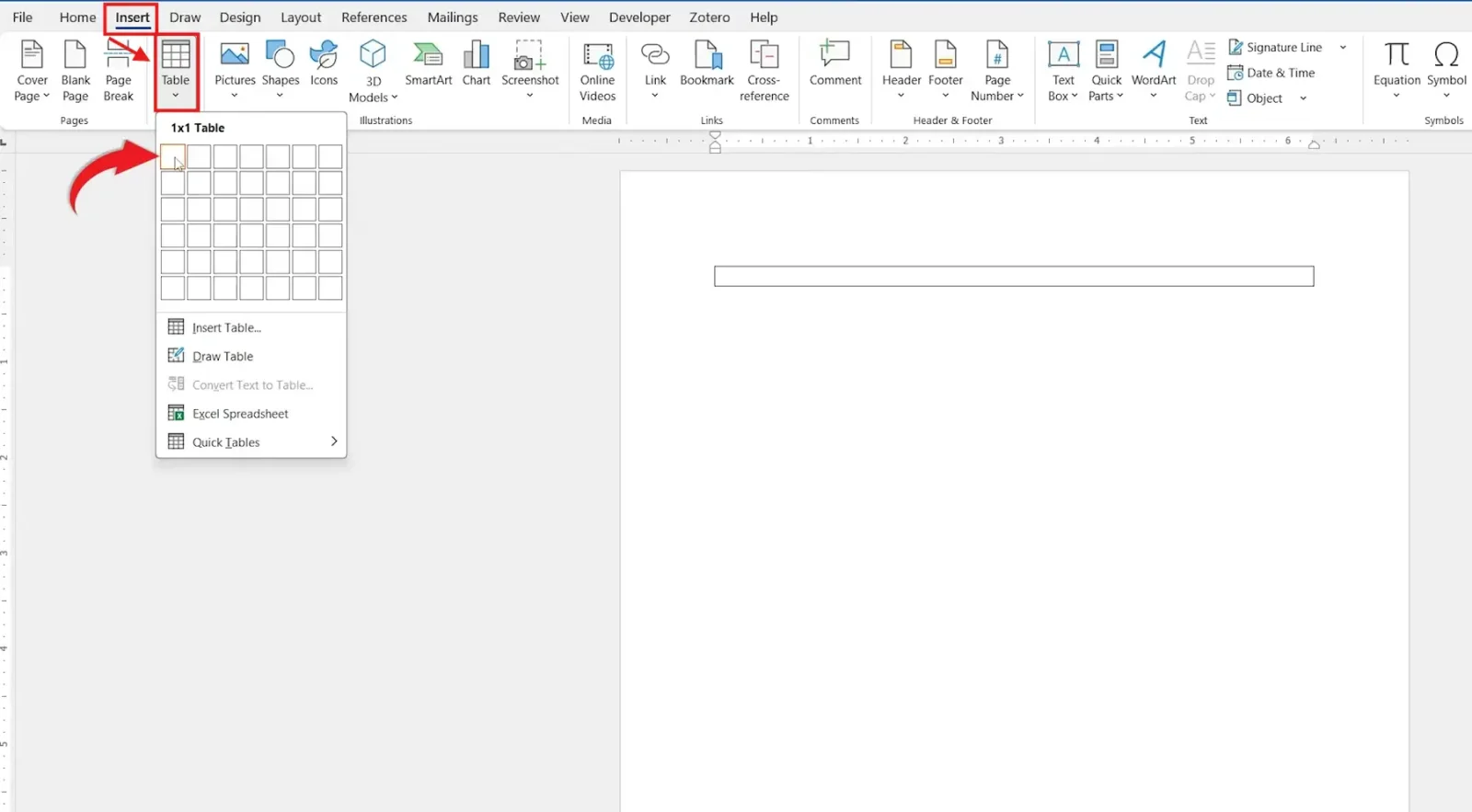Expand the Link dropdown arrow
Viewport: 1472px width, 812px height.
[655, 96]
